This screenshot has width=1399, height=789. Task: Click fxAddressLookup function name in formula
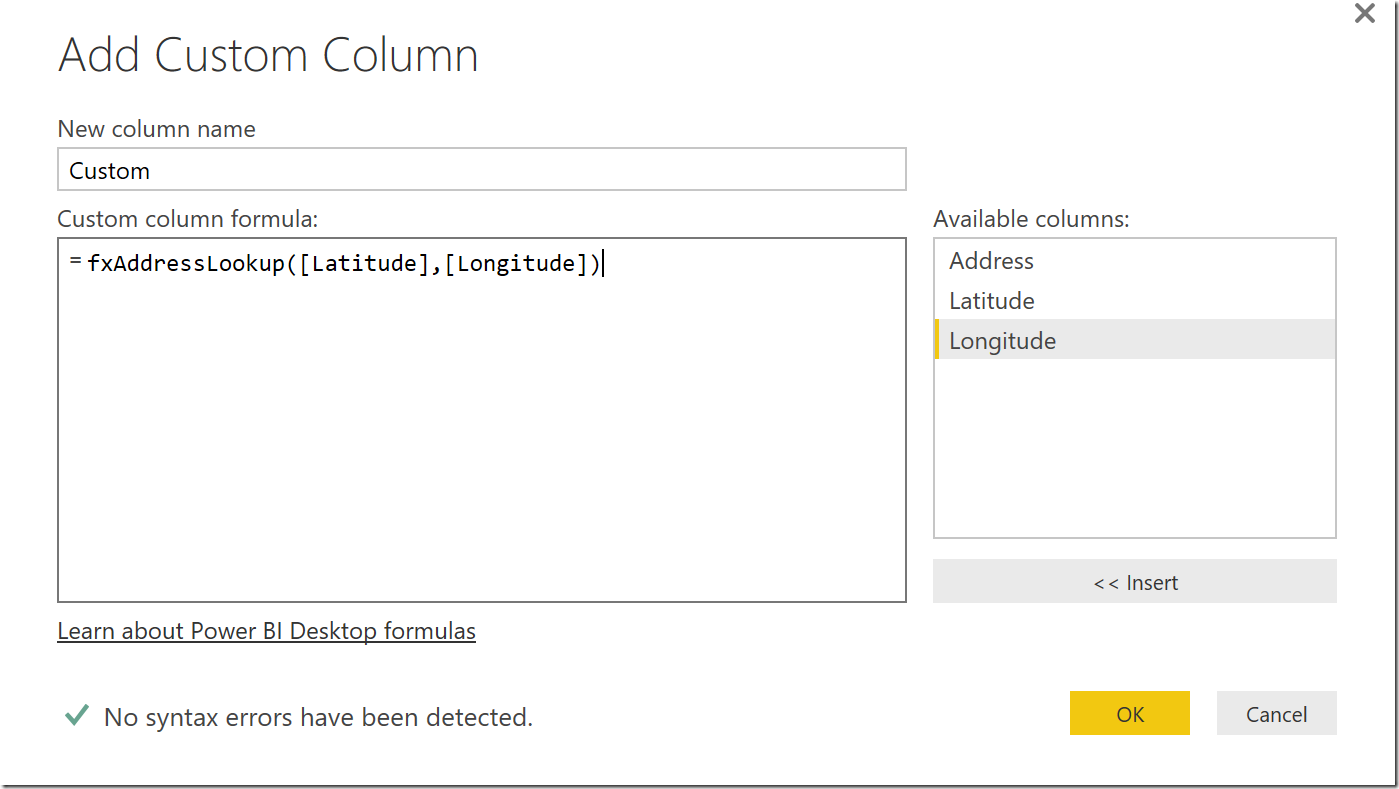(x=186, y=264)
